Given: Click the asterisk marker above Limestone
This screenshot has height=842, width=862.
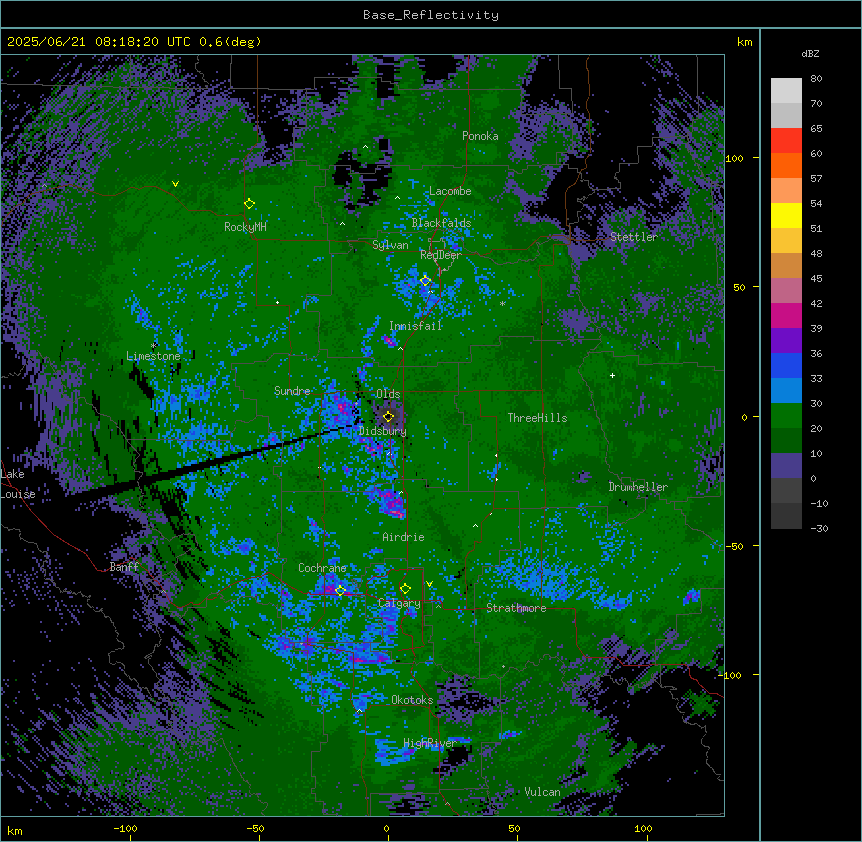Looking at the screenshot, I should pos(154,346).
